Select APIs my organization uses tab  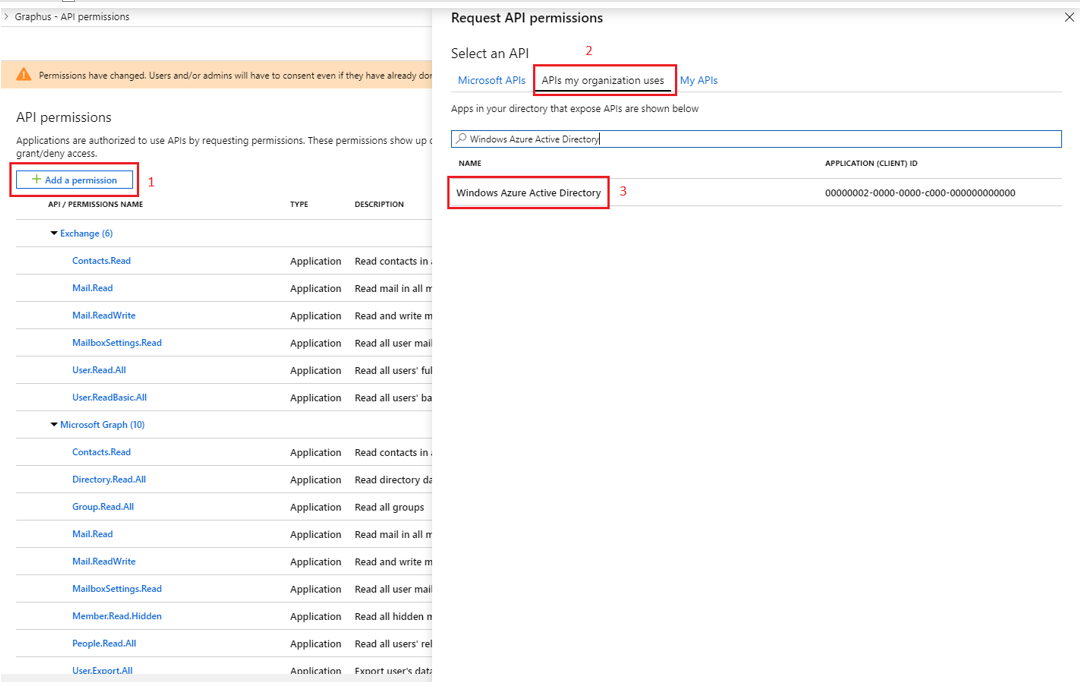[x=603, y=80]
